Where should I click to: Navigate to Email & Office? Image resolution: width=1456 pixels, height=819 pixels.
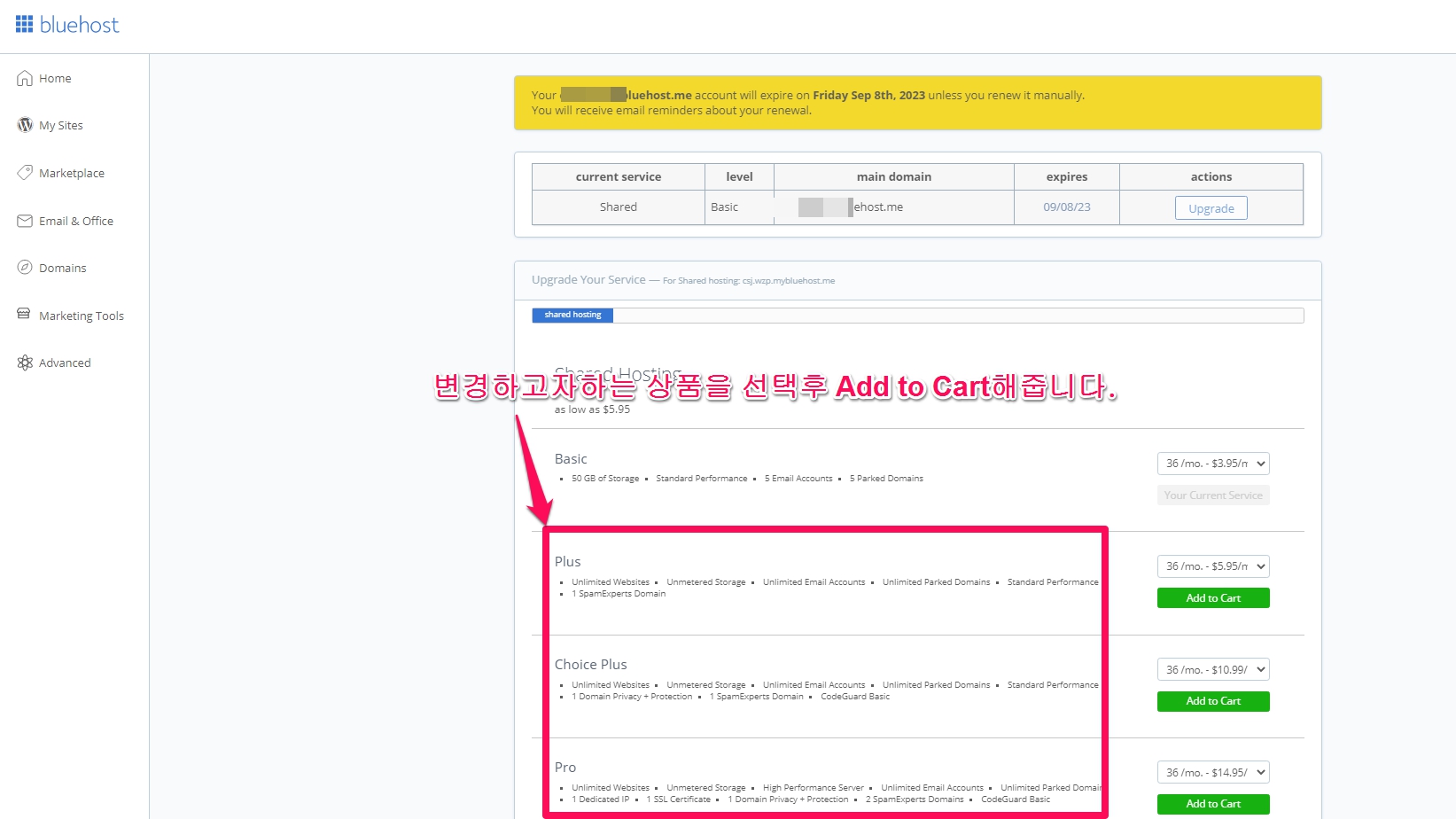pos(76,221)
